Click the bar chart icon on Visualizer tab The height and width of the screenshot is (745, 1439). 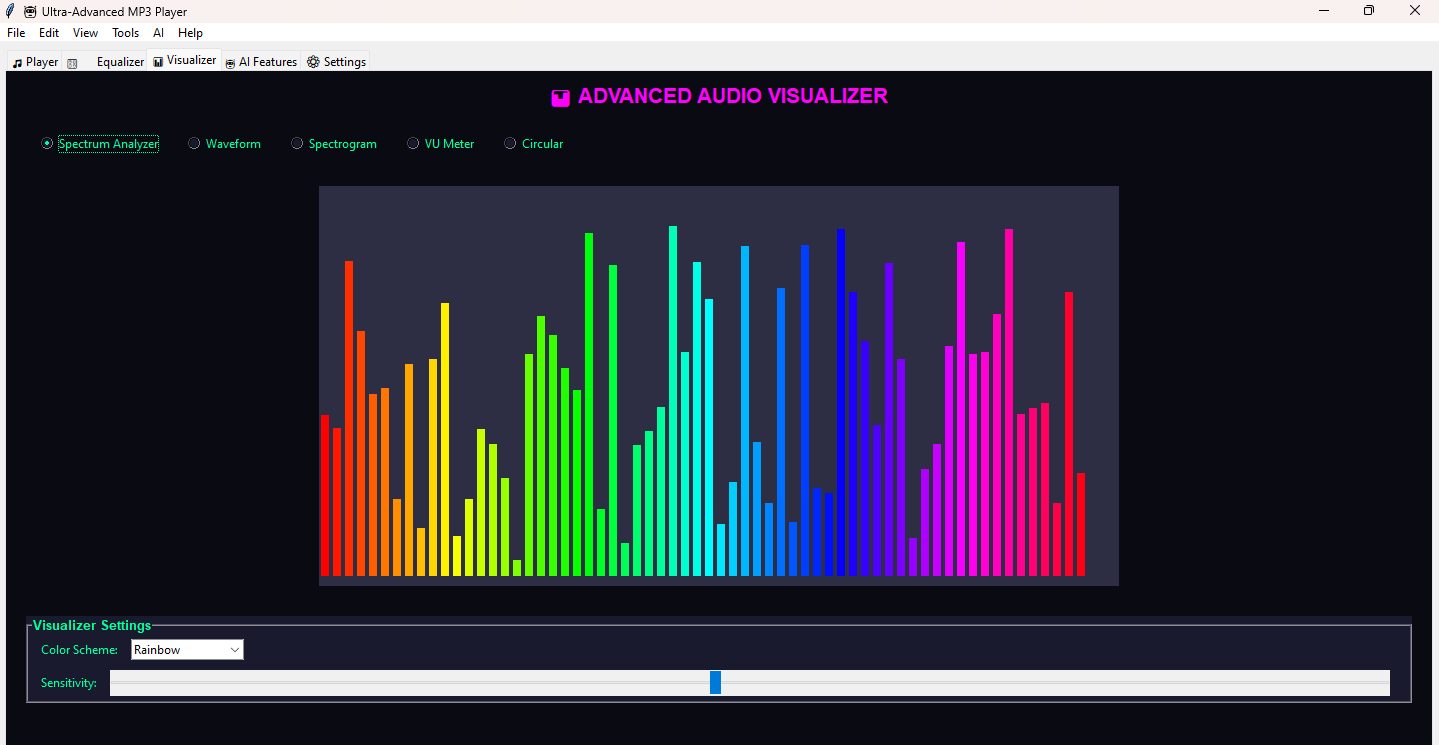point(158,61)
